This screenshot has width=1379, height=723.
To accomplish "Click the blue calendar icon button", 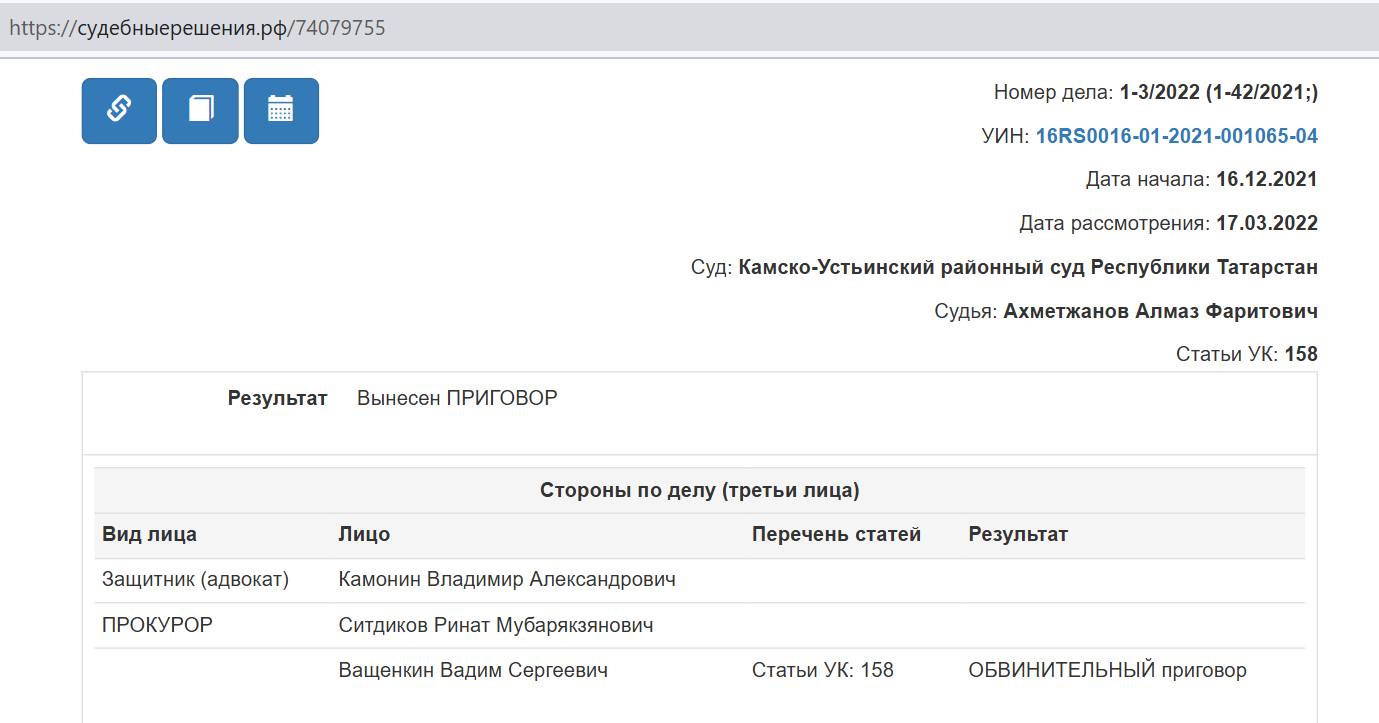I will coord(281,111).
